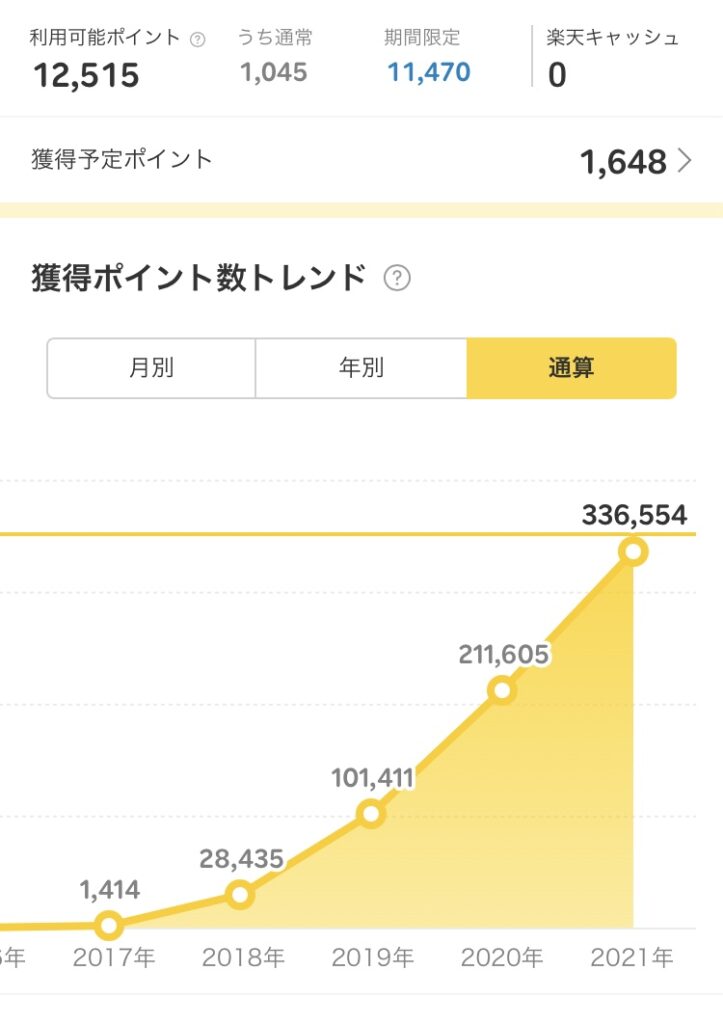The width and height of the screenshot is (723, 1024).
Task: Tap the 2020年 data point circle
Action: click(x=502, y=690)
